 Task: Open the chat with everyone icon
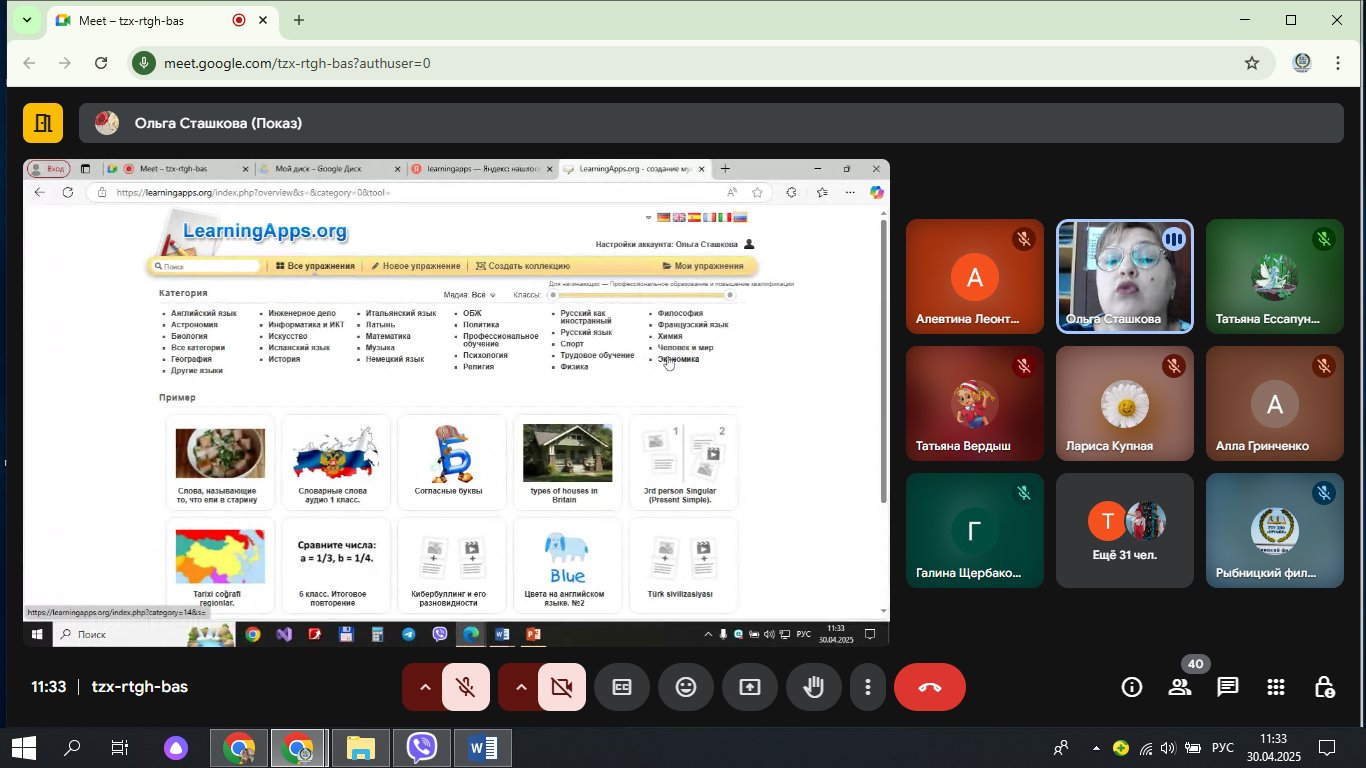pos(1228,687)
